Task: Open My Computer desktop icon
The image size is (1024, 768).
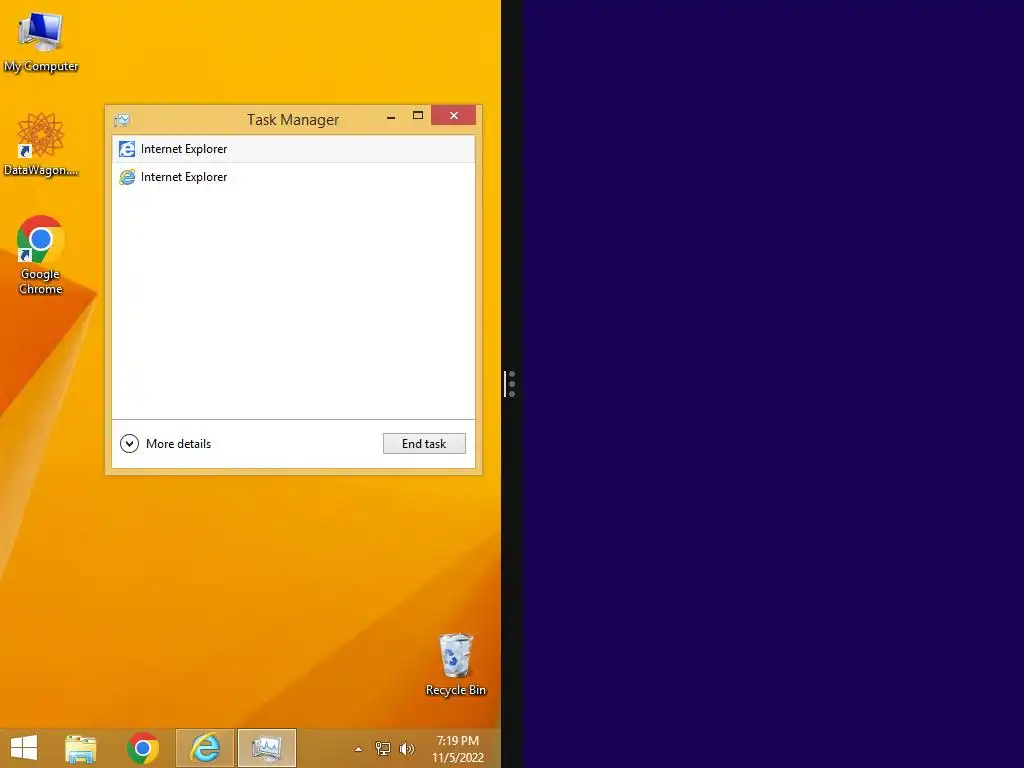Action: click(x=40, y=40)
